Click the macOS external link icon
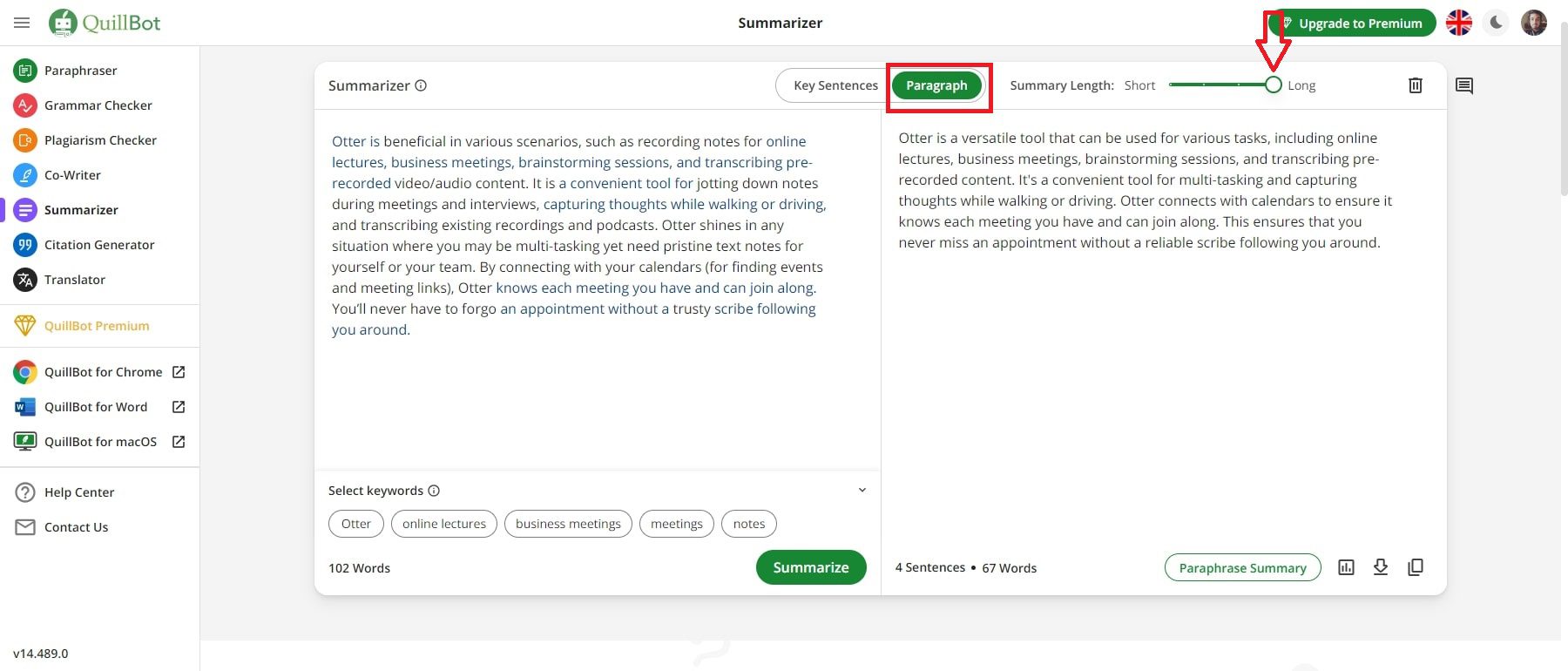 coord(179,442)
